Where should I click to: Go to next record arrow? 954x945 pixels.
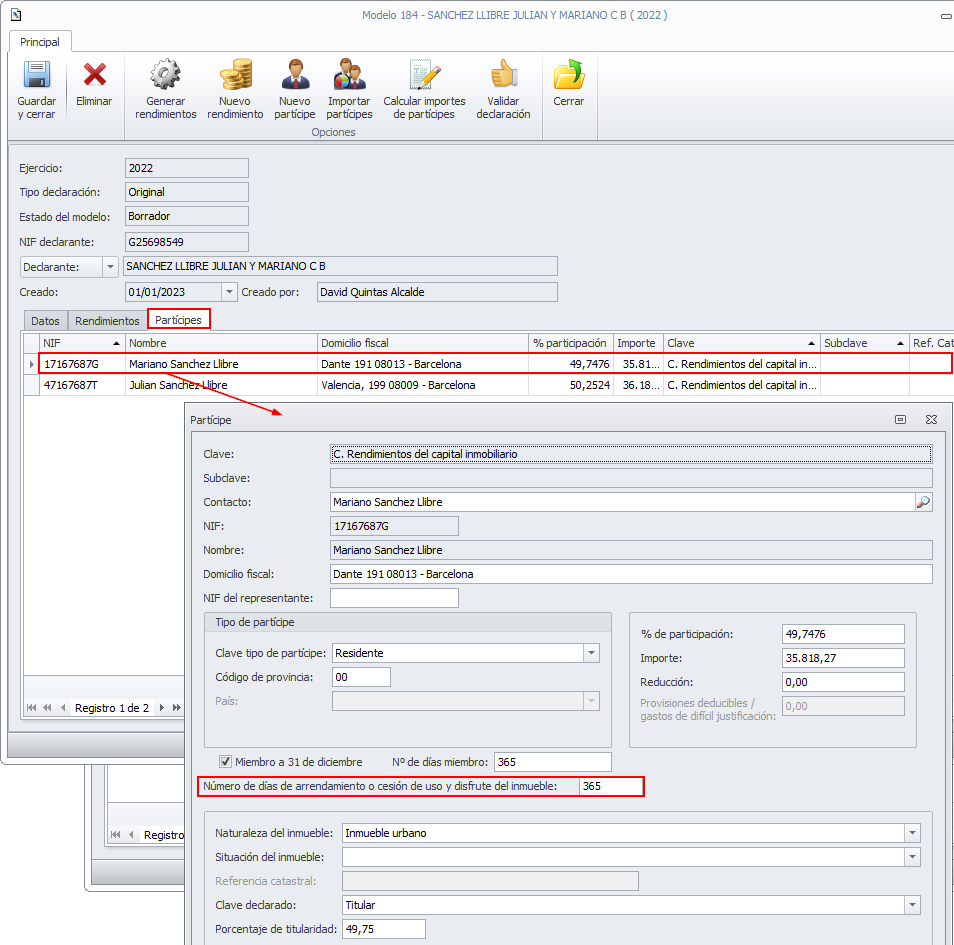point(161,707)
